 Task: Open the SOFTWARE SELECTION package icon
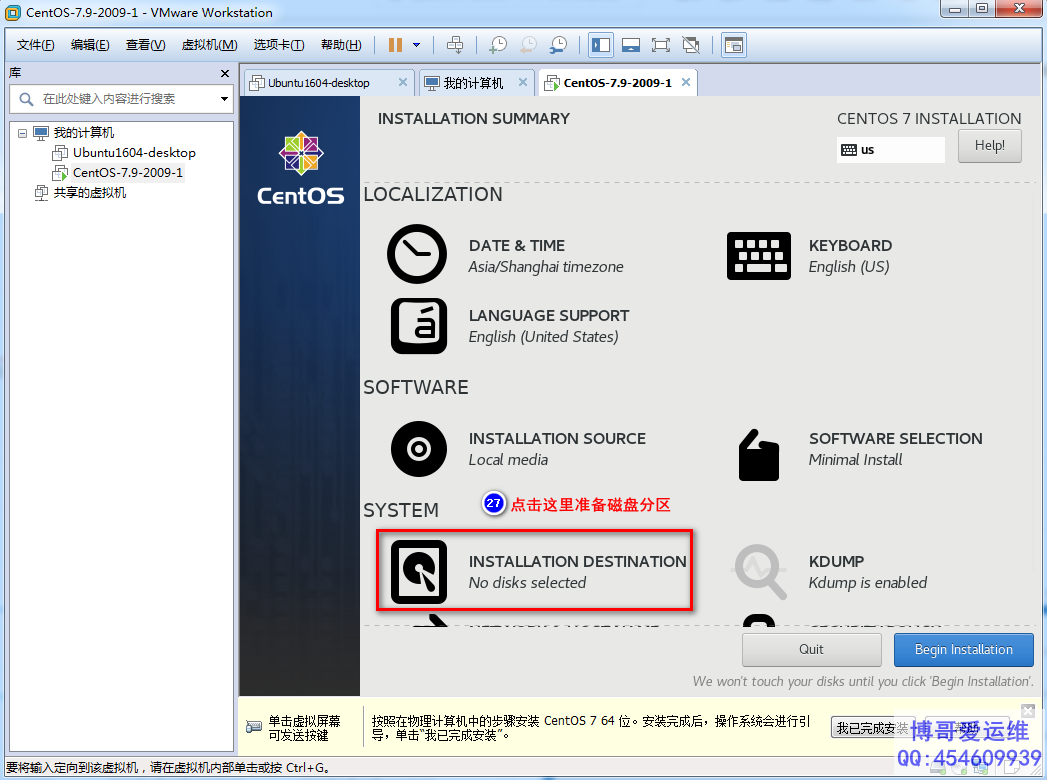(759, 455)
